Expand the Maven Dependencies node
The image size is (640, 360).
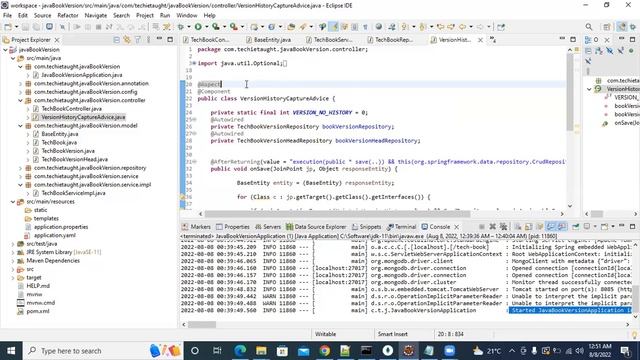pyautogui.click(x=13, y=261)
